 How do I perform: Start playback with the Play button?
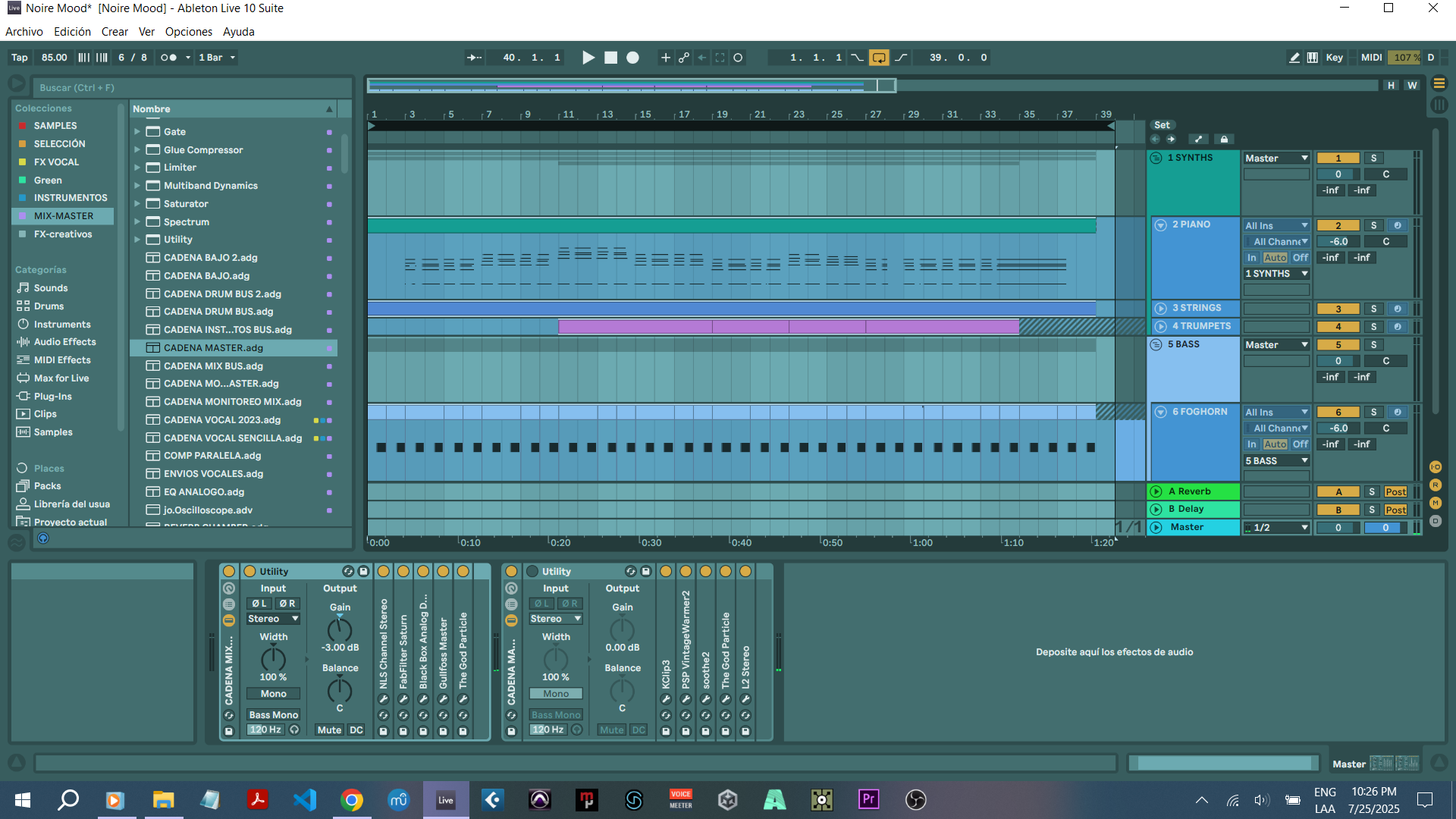(x=588, y=58)
